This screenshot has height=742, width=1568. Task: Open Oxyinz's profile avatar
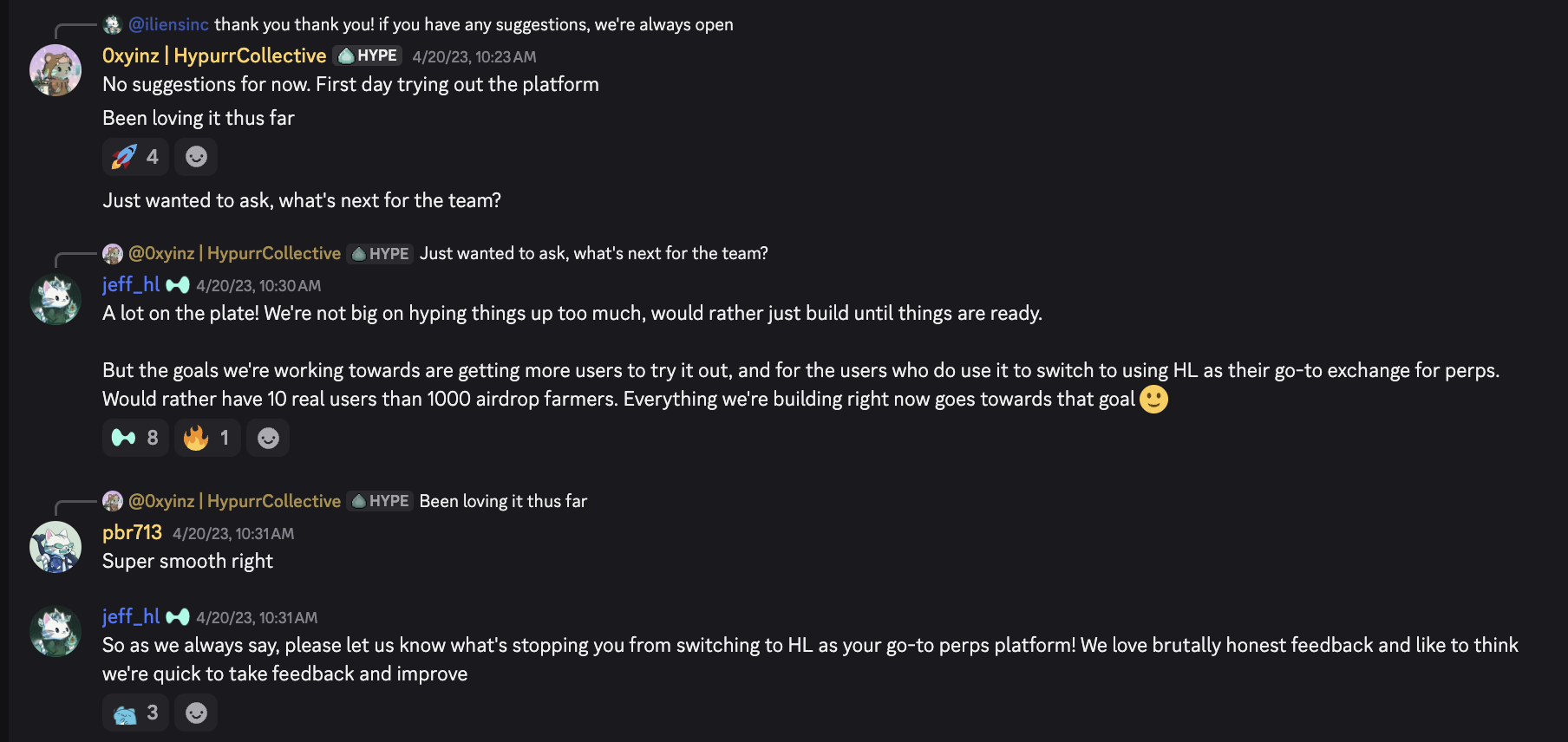click(56, 70)
